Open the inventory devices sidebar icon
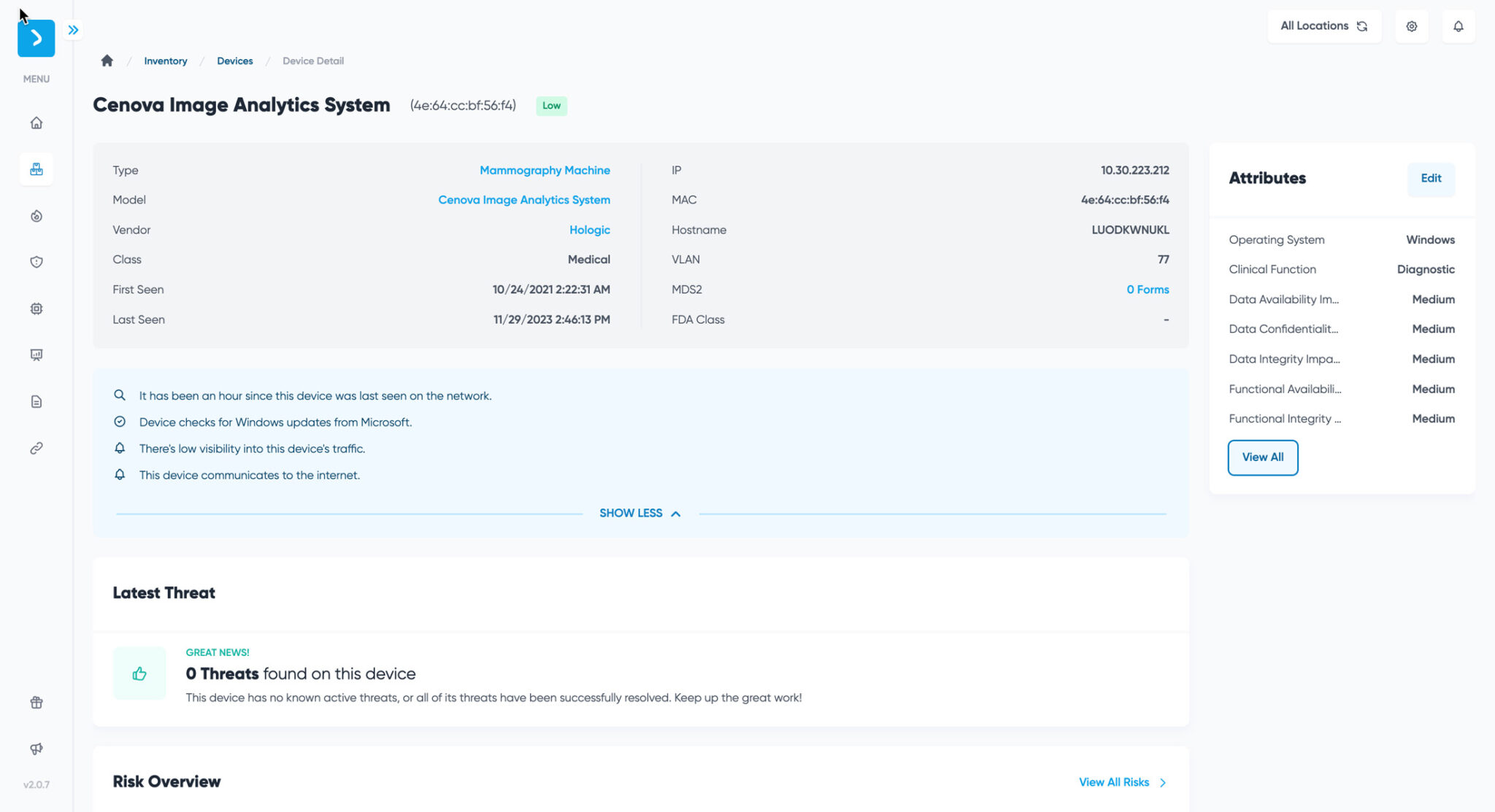1495x812 pixels. 36,169
